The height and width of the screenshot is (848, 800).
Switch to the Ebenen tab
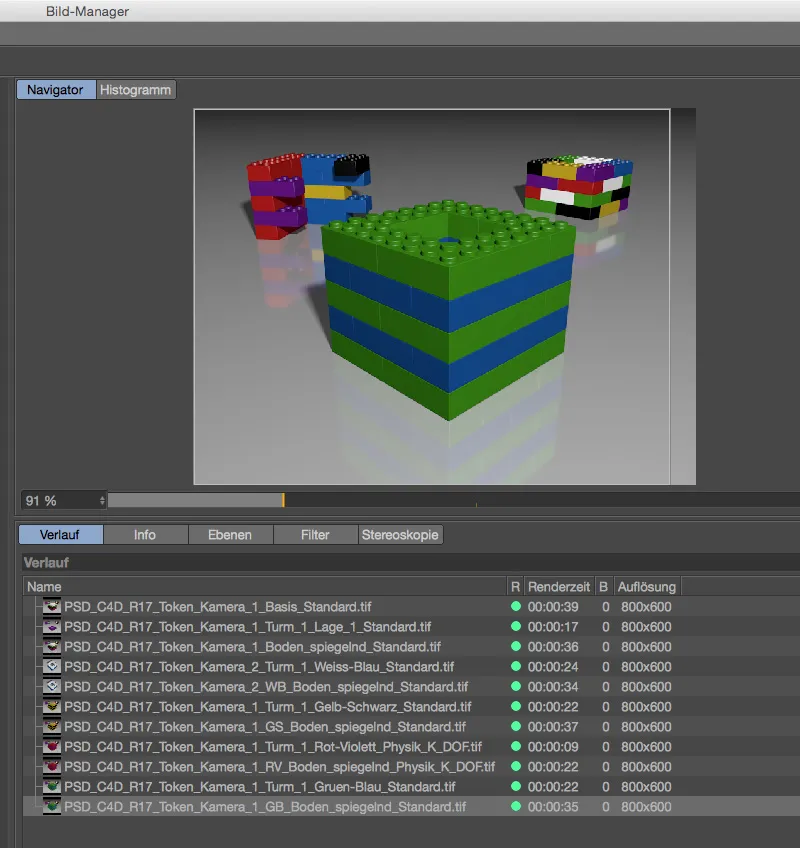pyautogui.click(x=230, y=535)
